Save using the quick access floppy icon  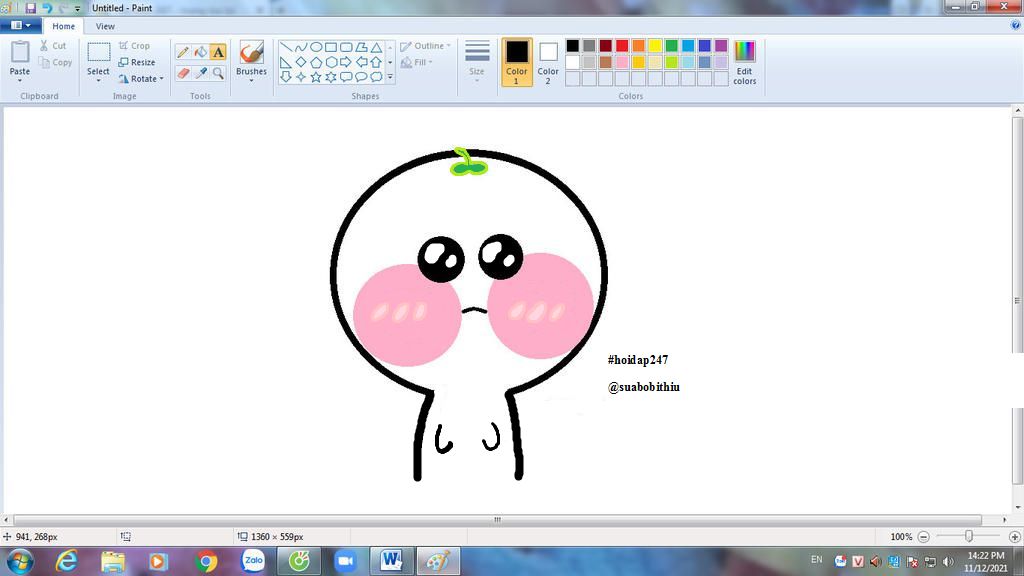click(x=31, y=8)
